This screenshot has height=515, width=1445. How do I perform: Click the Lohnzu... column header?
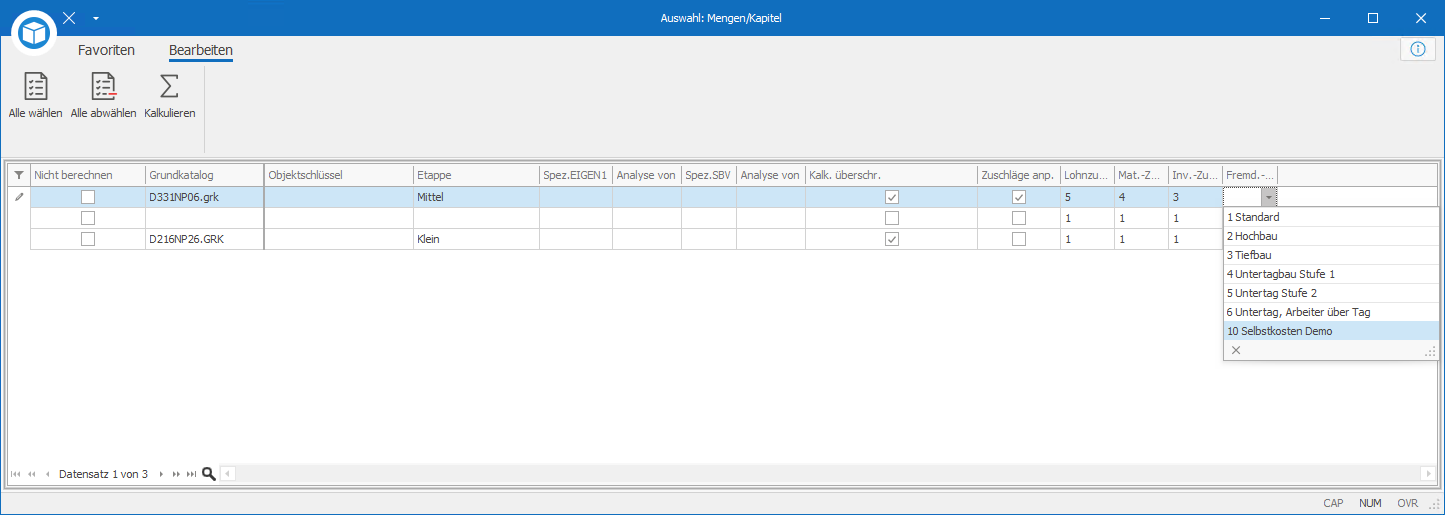(x=1088, y=175)
